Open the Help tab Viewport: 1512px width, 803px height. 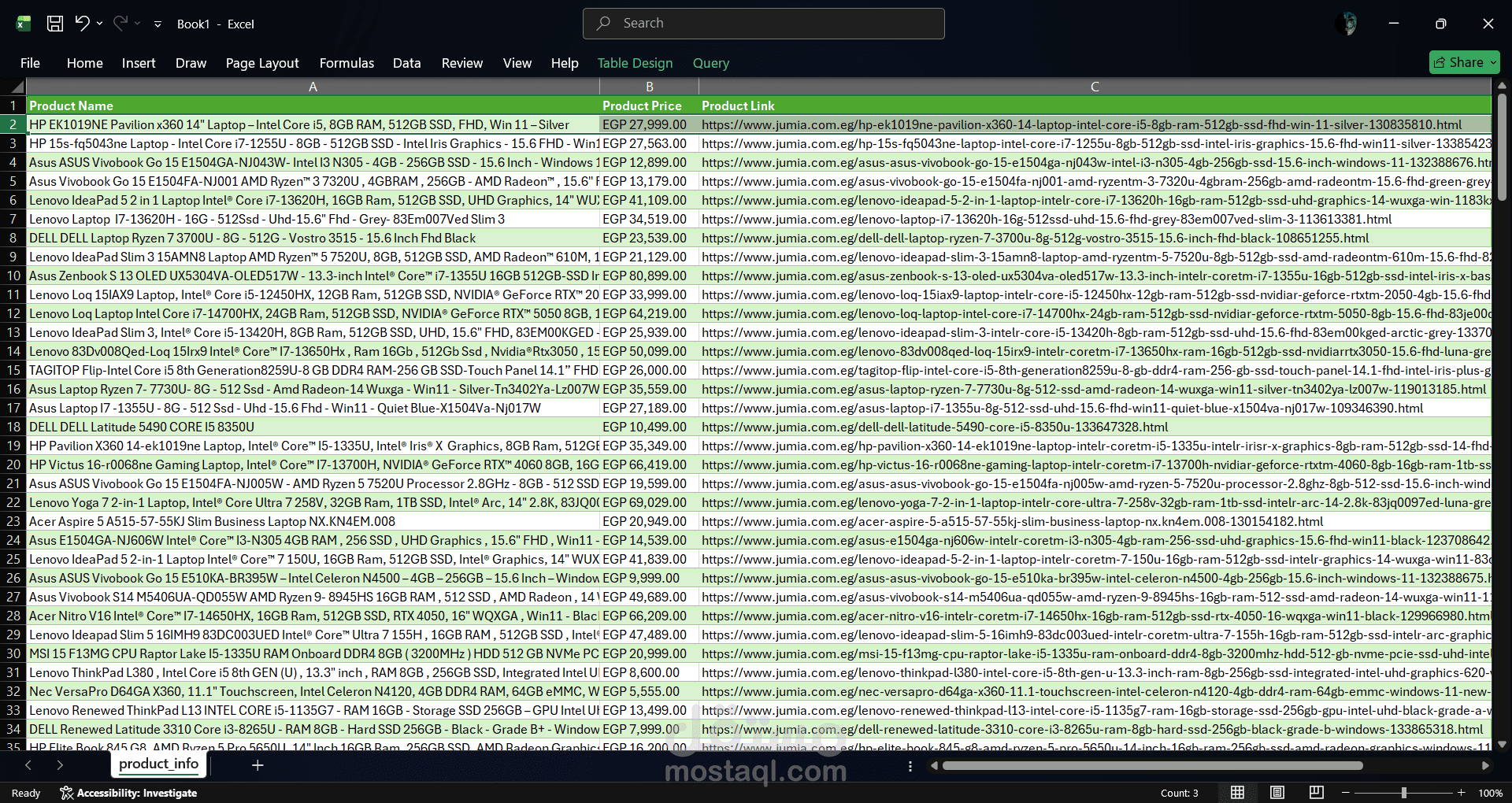pos(565,63)
